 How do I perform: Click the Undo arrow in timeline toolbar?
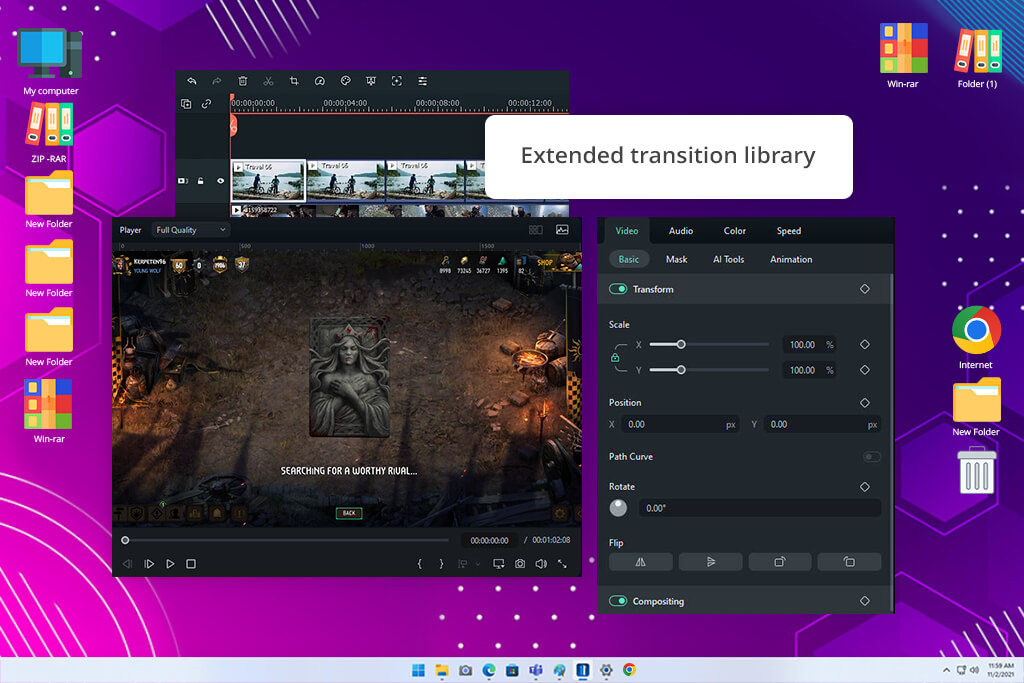coord(191,81)
